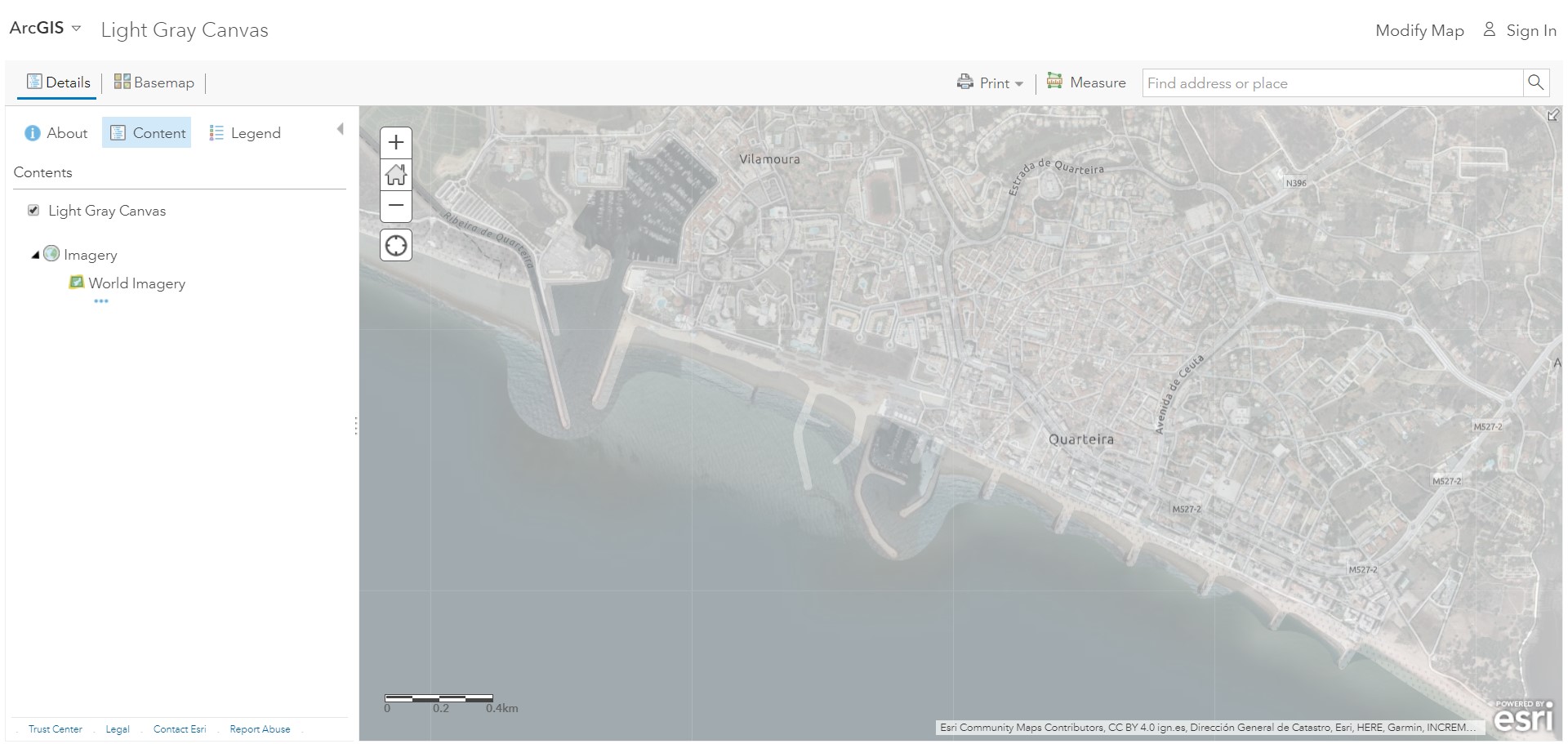
Task: Click the expand map icon at top-right corner
Action: [x=1553, y=115]
